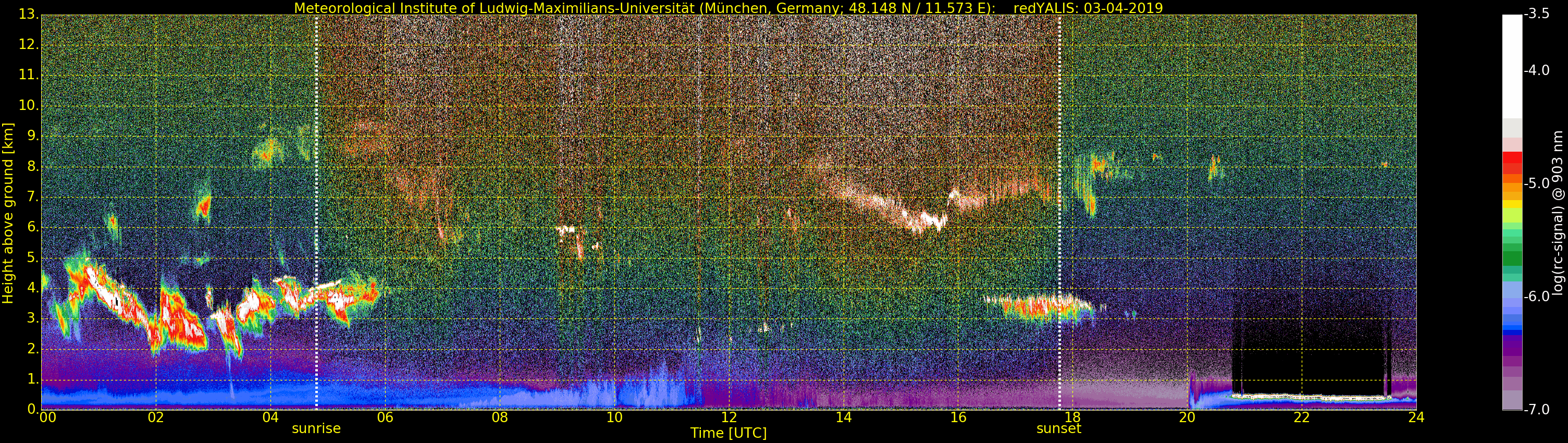Click the colorbar tick value -7.0
The height and width of the screenshot is (443, 1568).
(x=1537, y=410)
